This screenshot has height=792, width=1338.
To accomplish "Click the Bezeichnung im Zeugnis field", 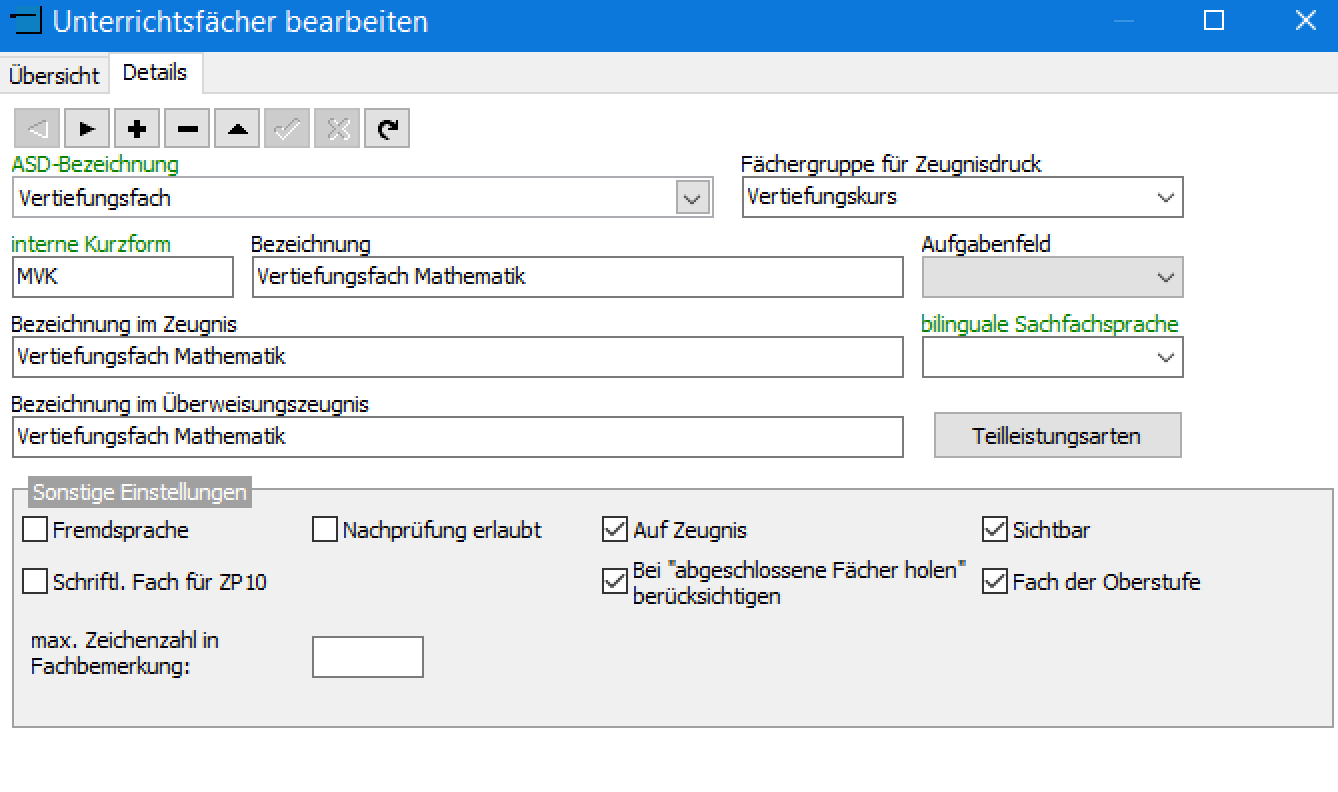I will [x=457, y=357].
